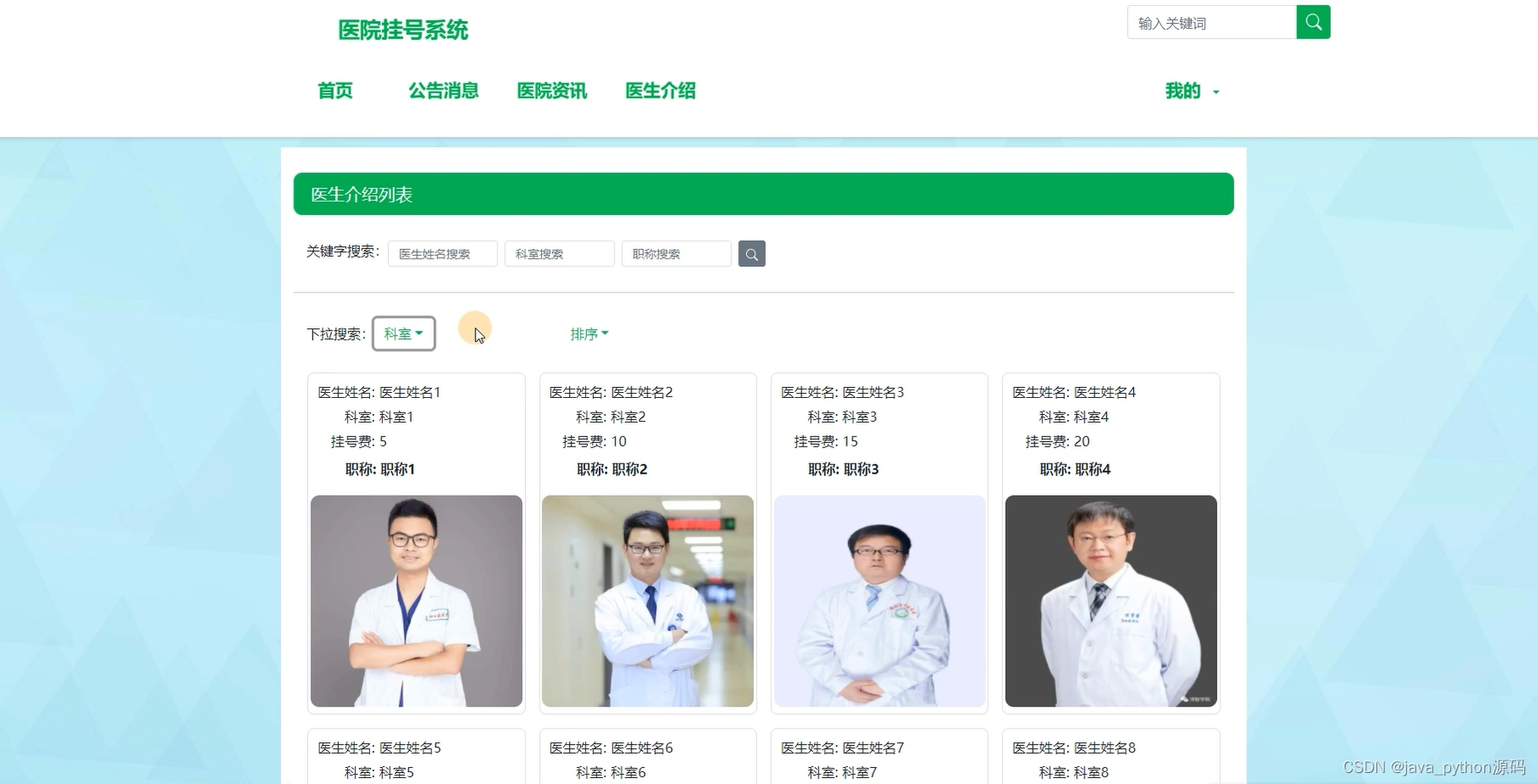Open the 科室 dropdown filter
1538x784 pixels.
pyautogui.click(x=404, y=333)
